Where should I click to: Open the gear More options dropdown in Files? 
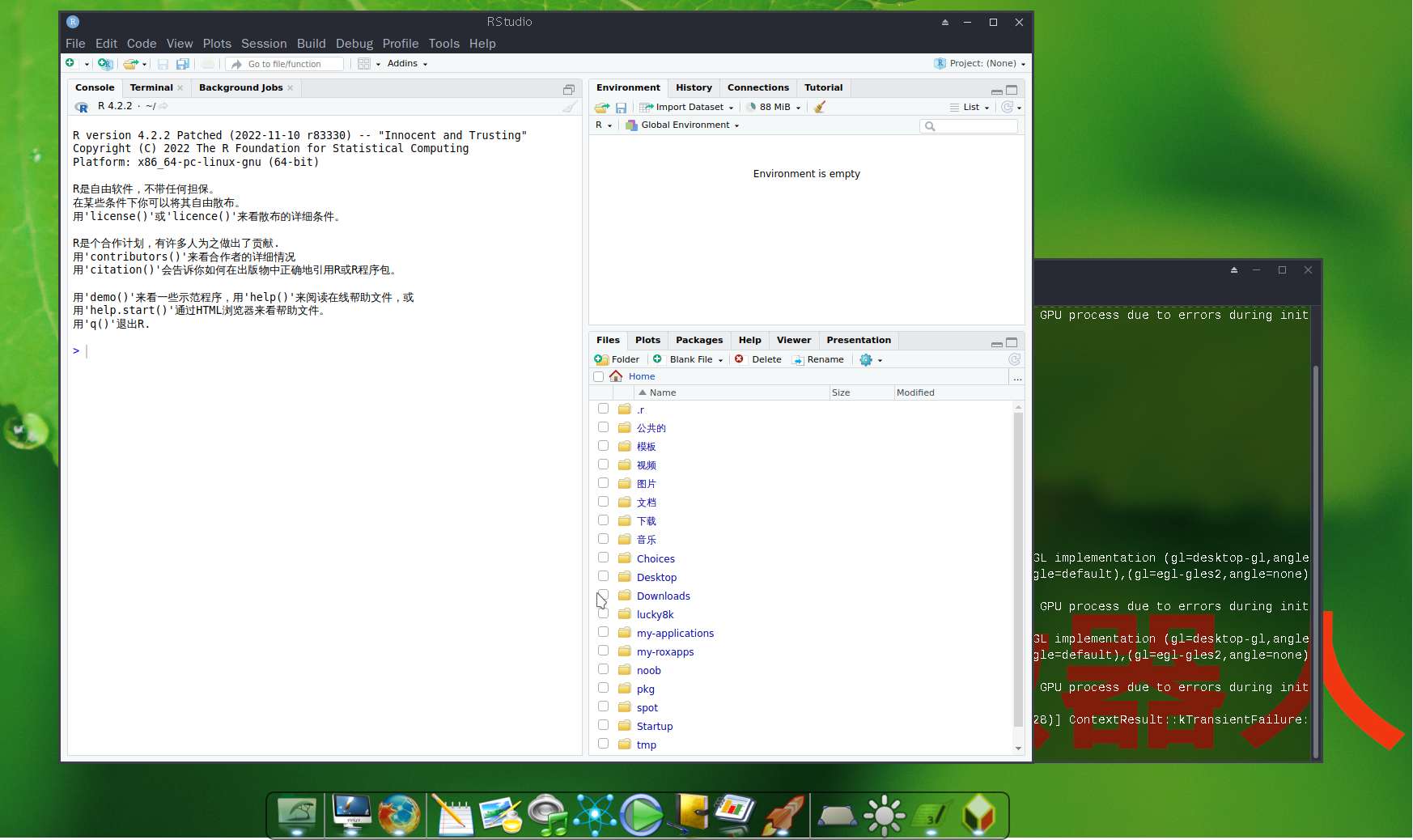(x=871, y=359)
